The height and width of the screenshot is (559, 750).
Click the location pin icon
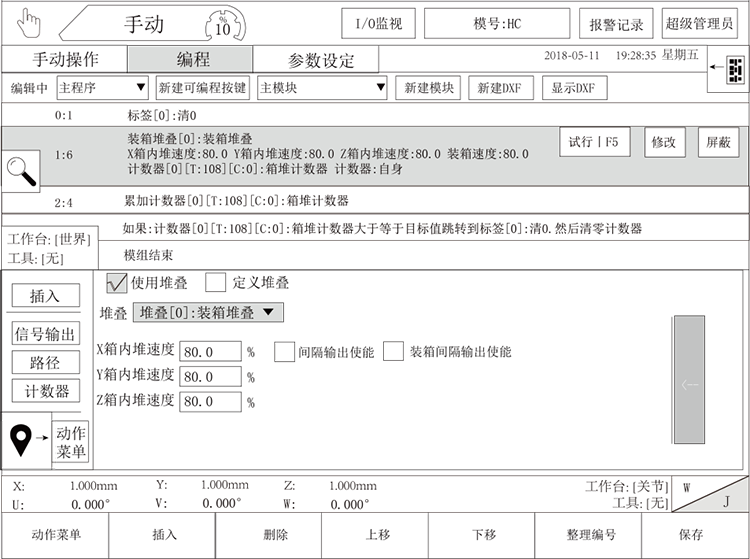[21, 437]
